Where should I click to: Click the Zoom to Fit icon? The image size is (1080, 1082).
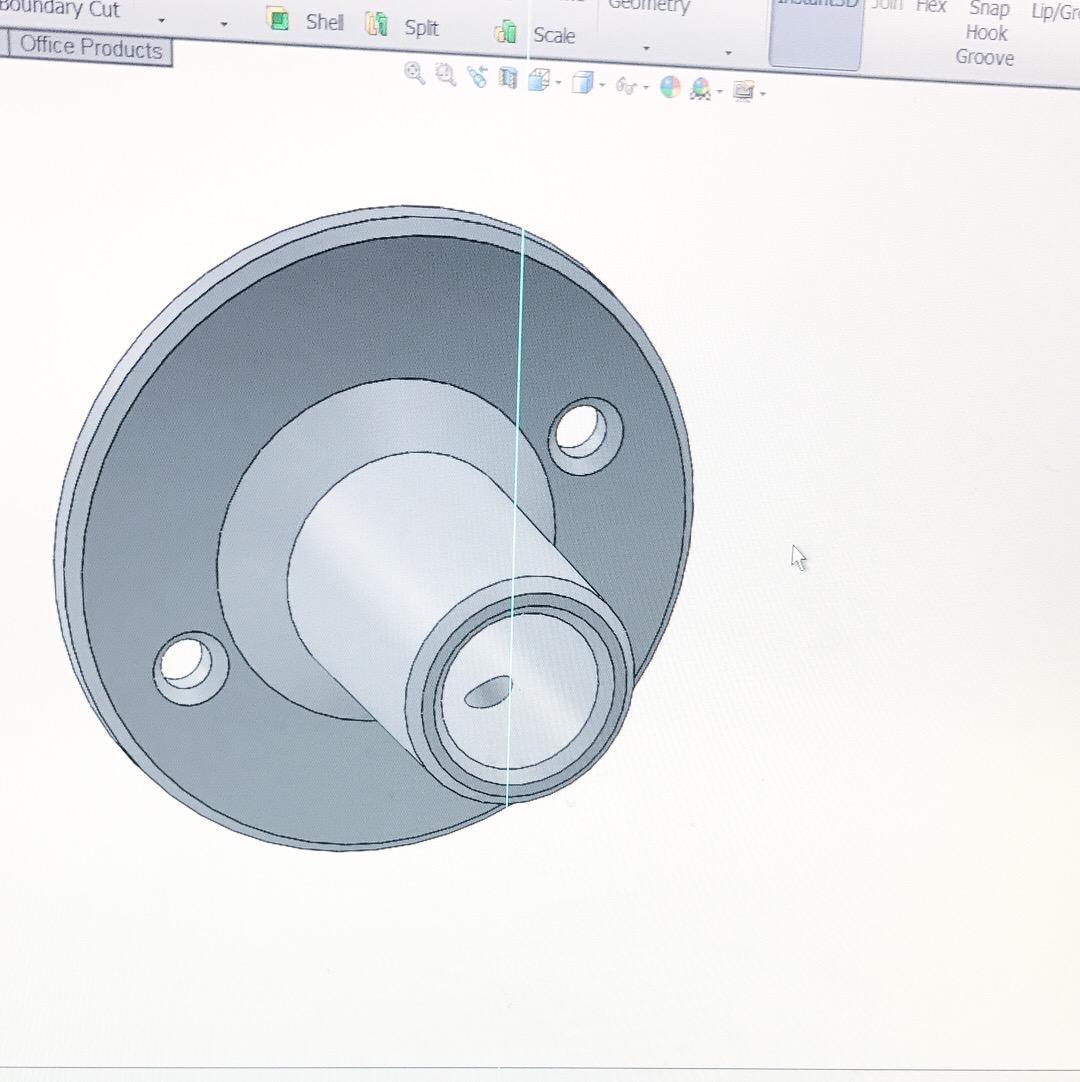[x=414, y=72]
